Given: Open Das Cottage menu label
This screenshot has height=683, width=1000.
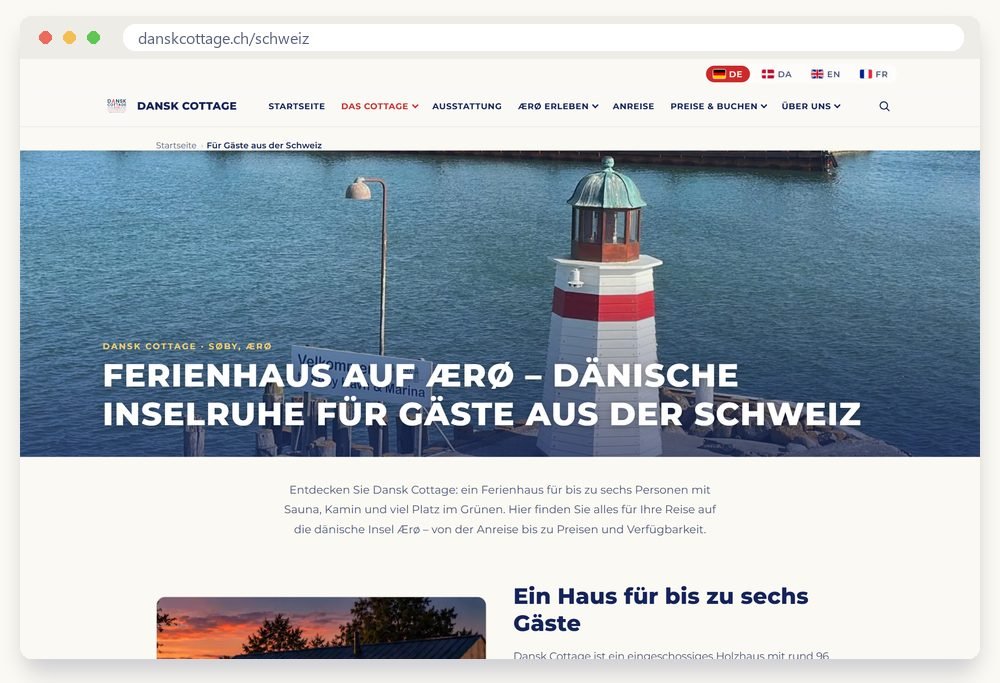Looking at the screenshot, I should coord(374,106).
